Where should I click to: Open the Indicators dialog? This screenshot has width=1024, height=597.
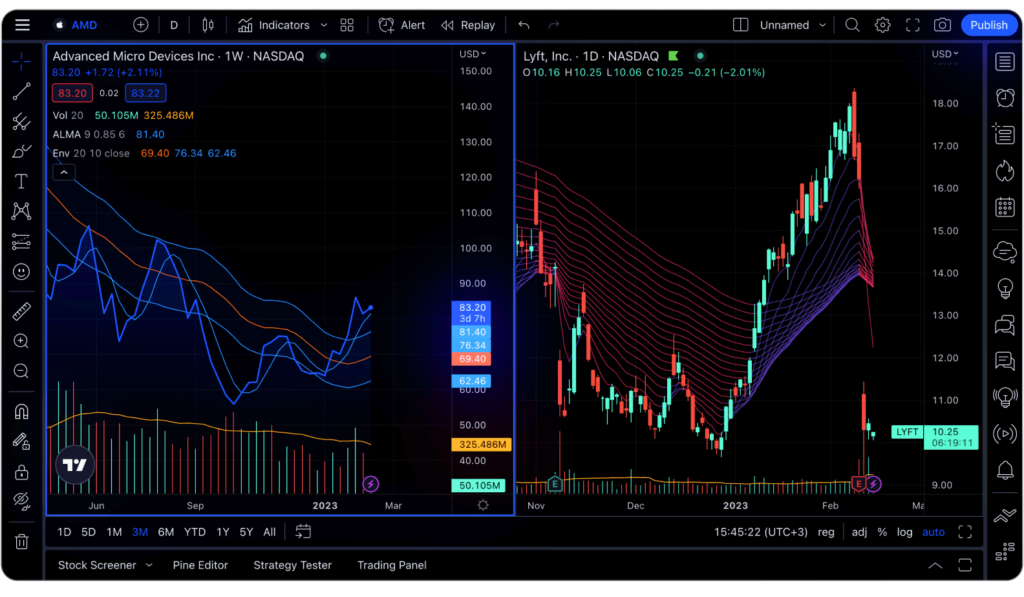[274, 25]
